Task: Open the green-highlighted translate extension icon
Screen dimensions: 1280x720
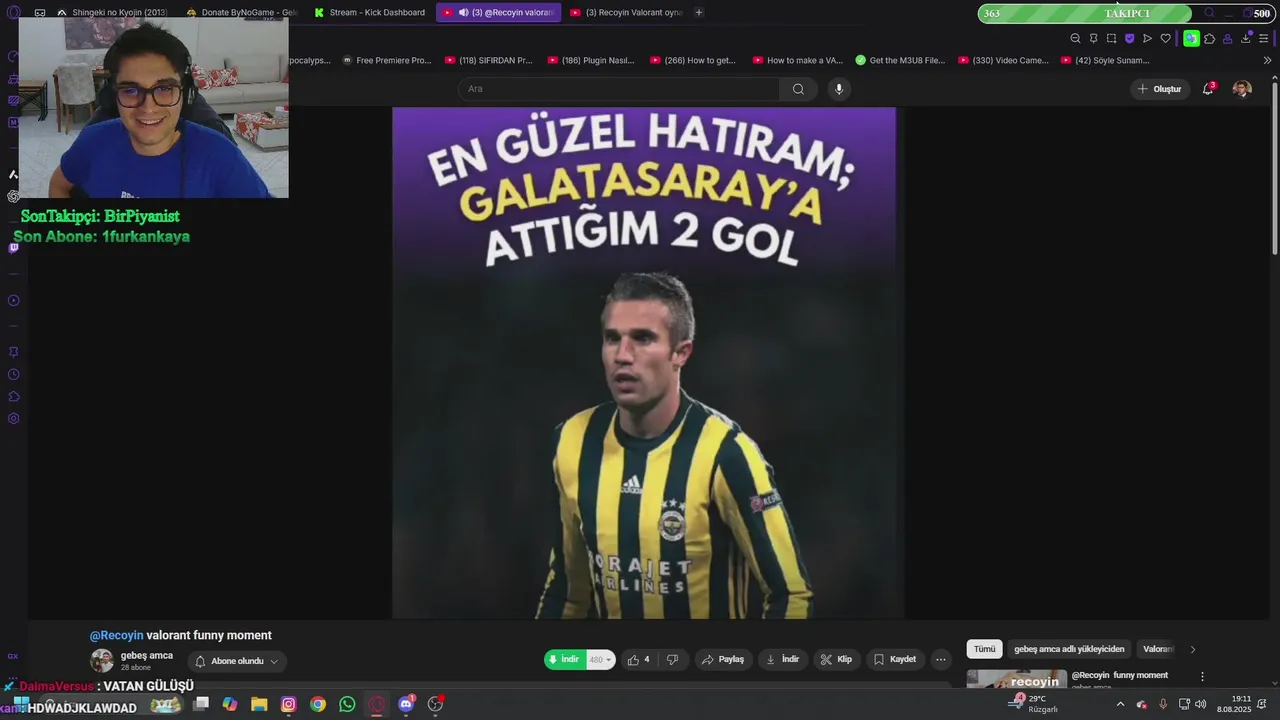Action: pos(1191,38)
